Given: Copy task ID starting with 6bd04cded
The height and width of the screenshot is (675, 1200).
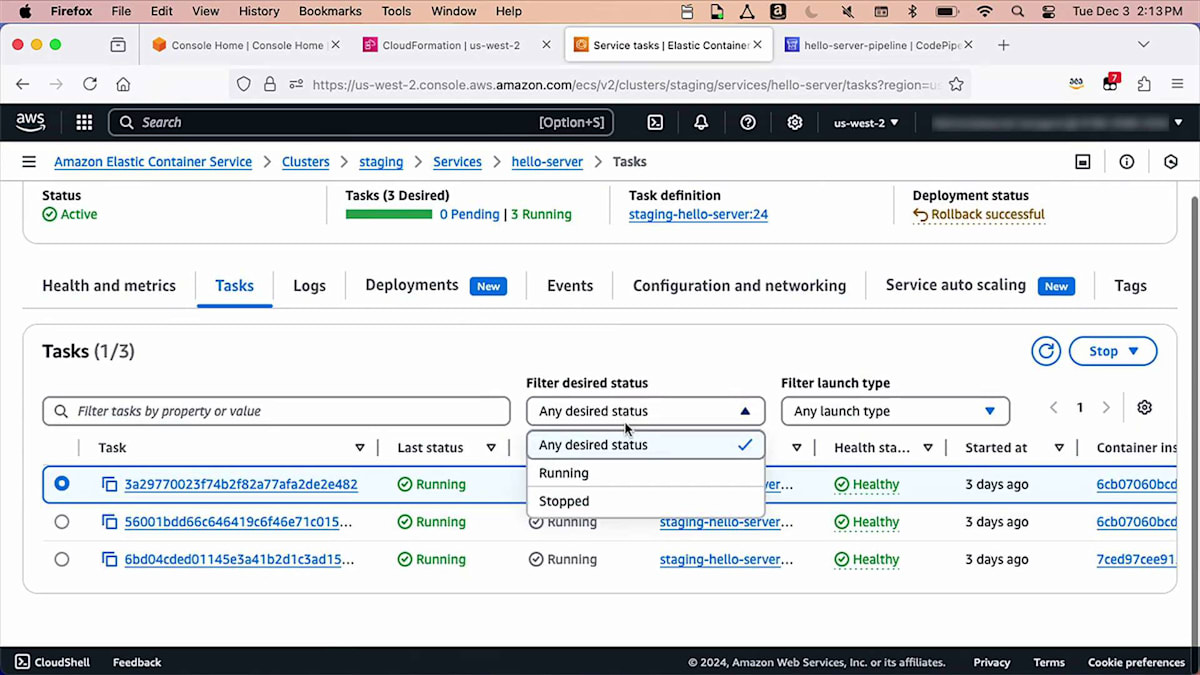Looking at the screenshot, I should 110,560.
